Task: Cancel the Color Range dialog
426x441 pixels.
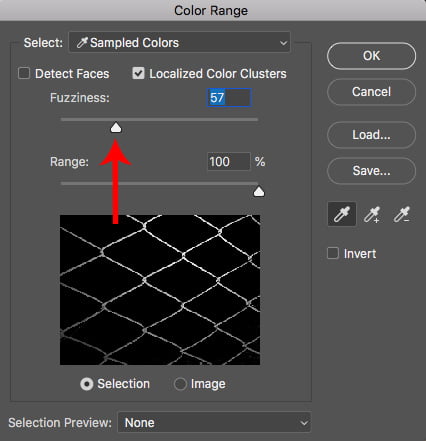Action: tap(371, 92)
